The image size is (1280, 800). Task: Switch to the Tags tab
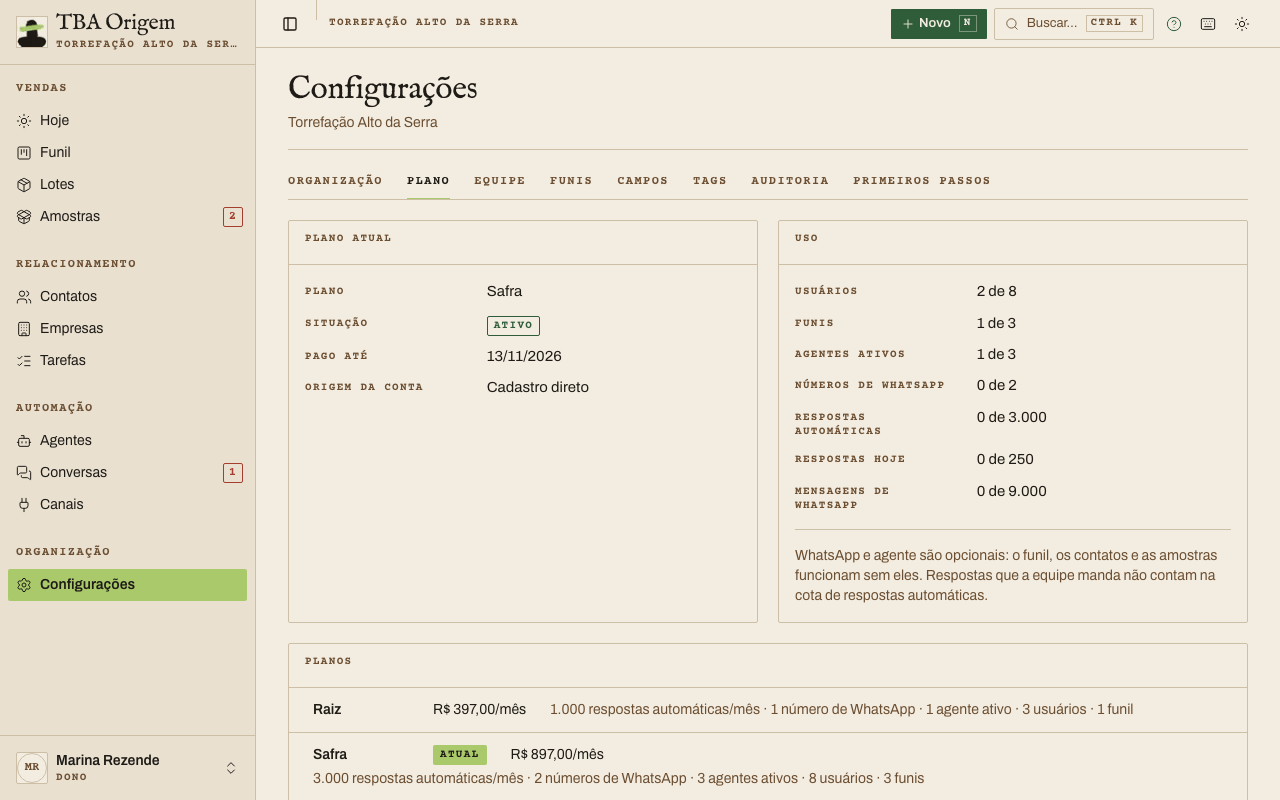tap(710, 181)
